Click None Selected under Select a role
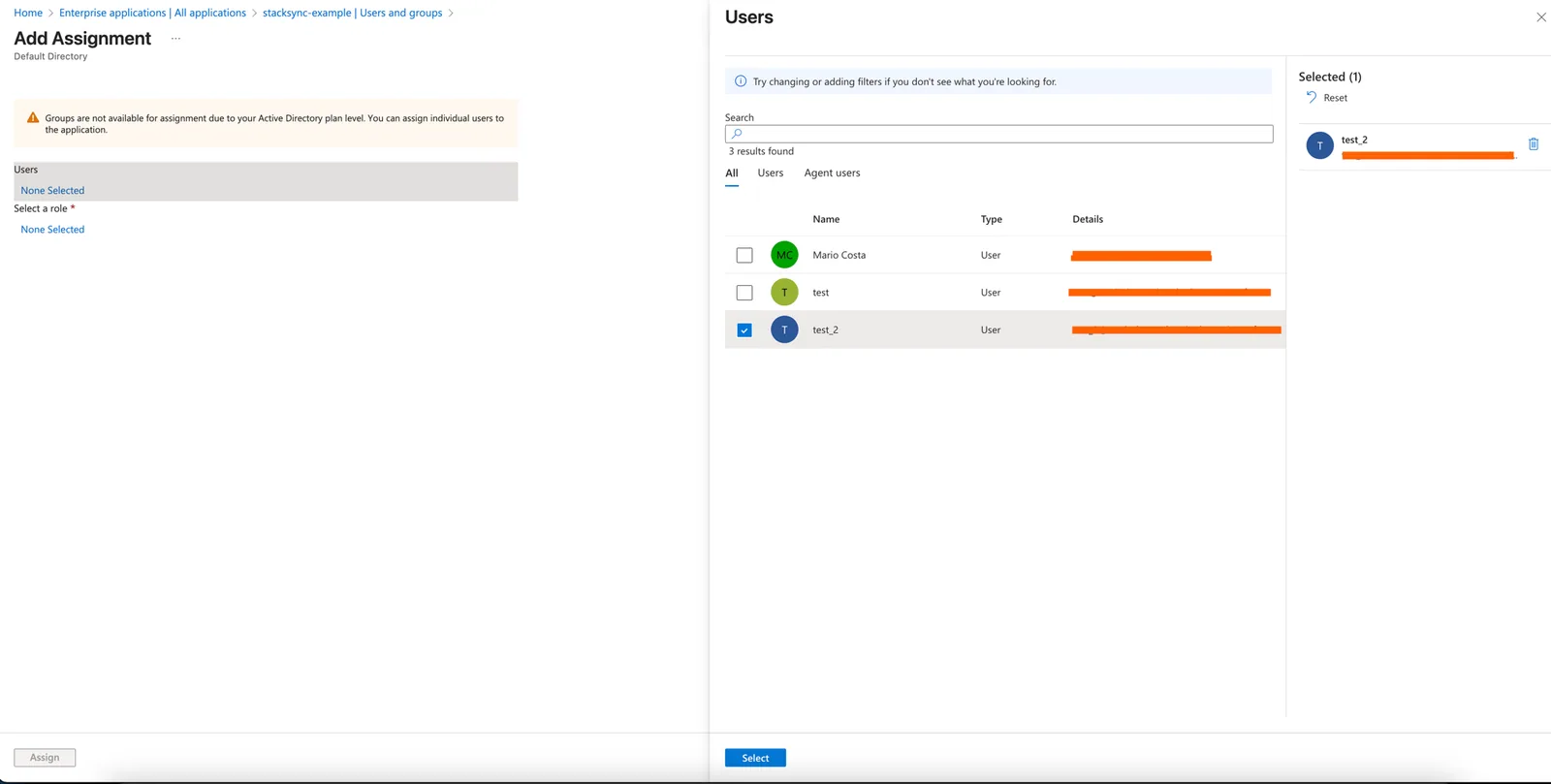Screen dimensions: 1551x784 [x=52, y=230]
